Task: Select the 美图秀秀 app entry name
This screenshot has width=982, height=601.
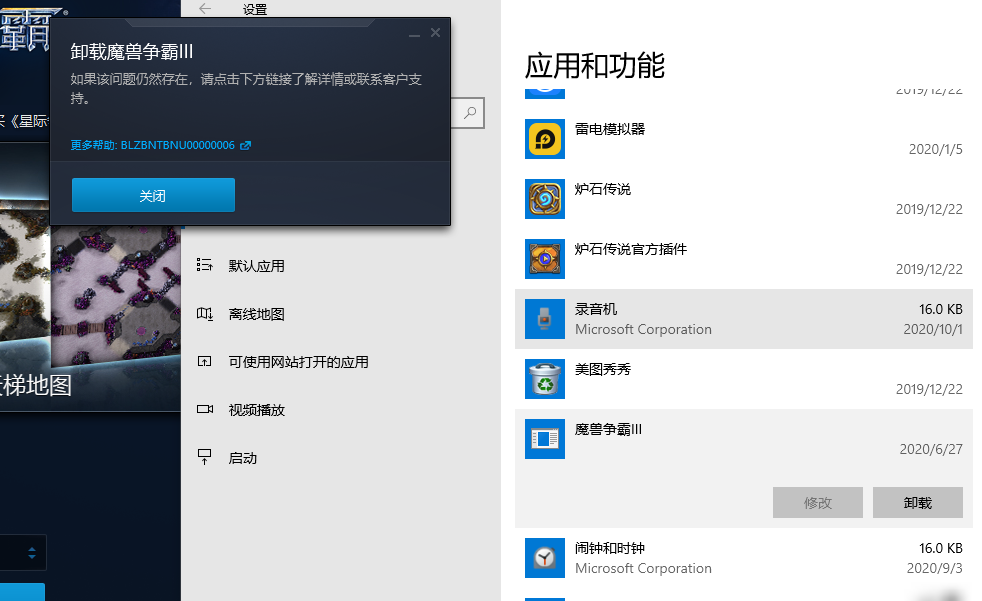Action: pyautogui.click(x=602, y=369)
